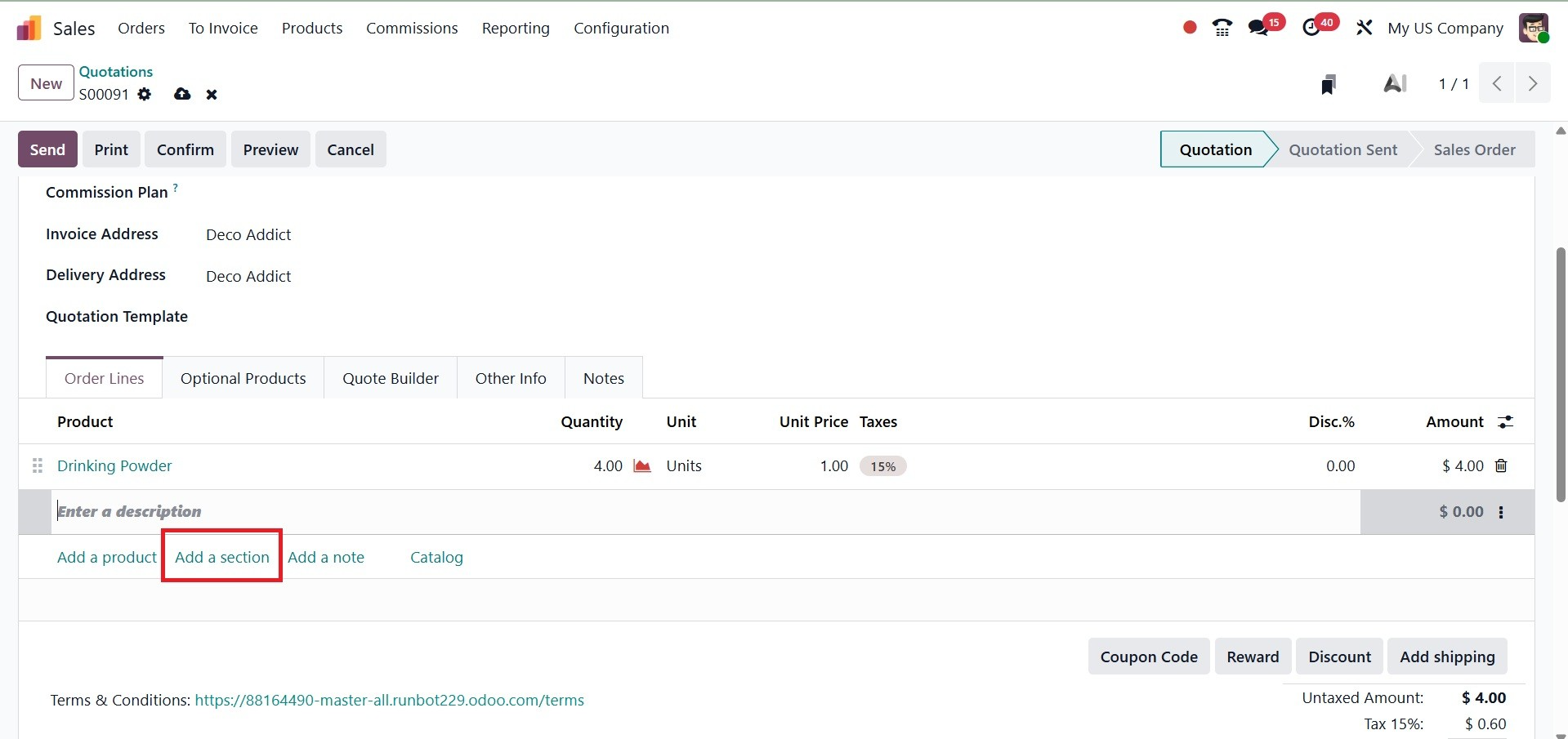The image size is (1568, 739).
Task: Open the messages chat icon
Action: tap(1258, 28)
